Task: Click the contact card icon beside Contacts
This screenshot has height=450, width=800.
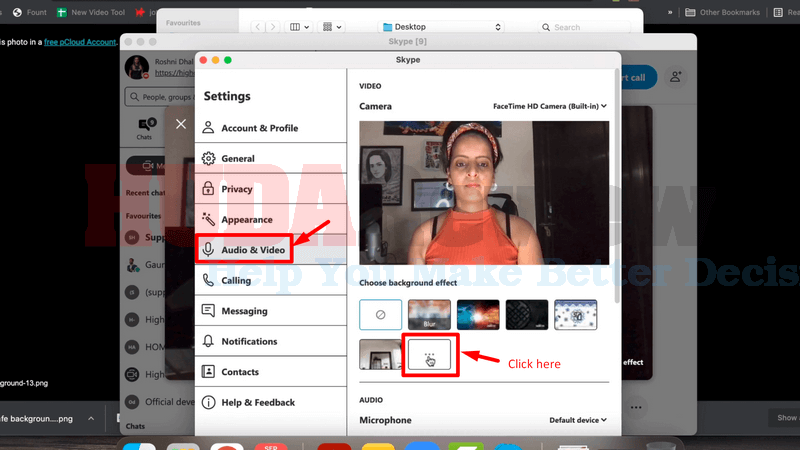Action: [x=208, y=371]
